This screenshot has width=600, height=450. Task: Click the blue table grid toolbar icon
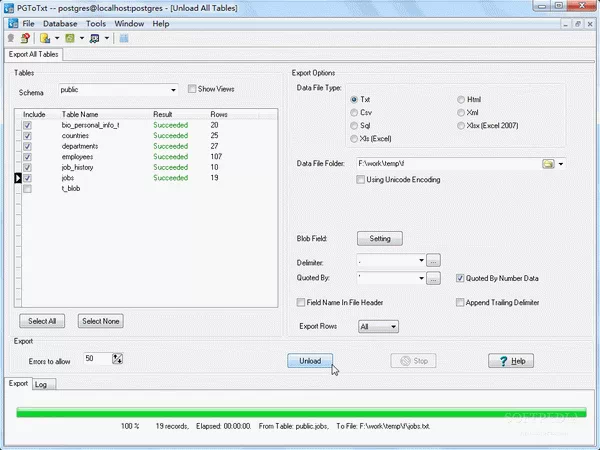[x=123, y=39]
